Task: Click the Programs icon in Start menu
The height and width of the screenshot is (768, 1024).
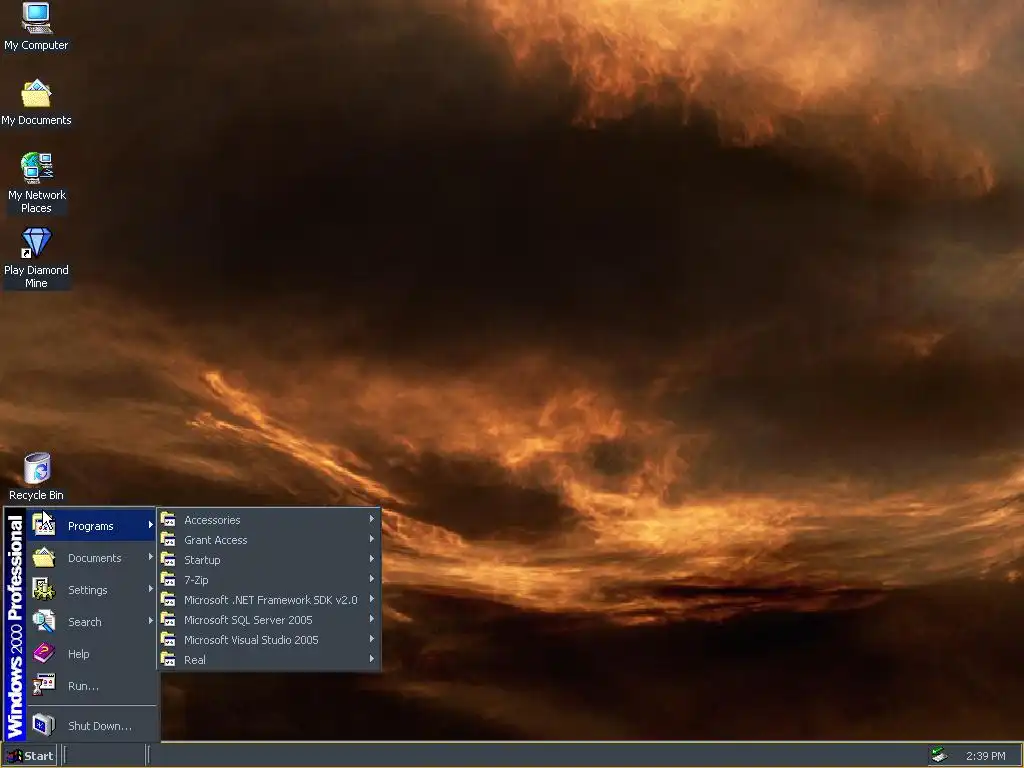Action: [x=44, y=525]
